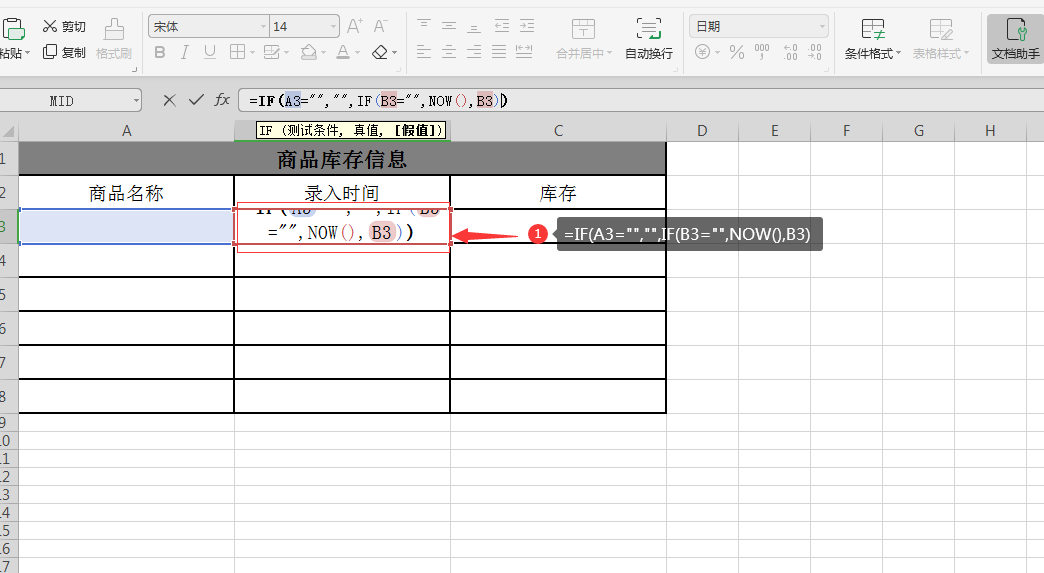Expand font color dropdown arrow

358,53
